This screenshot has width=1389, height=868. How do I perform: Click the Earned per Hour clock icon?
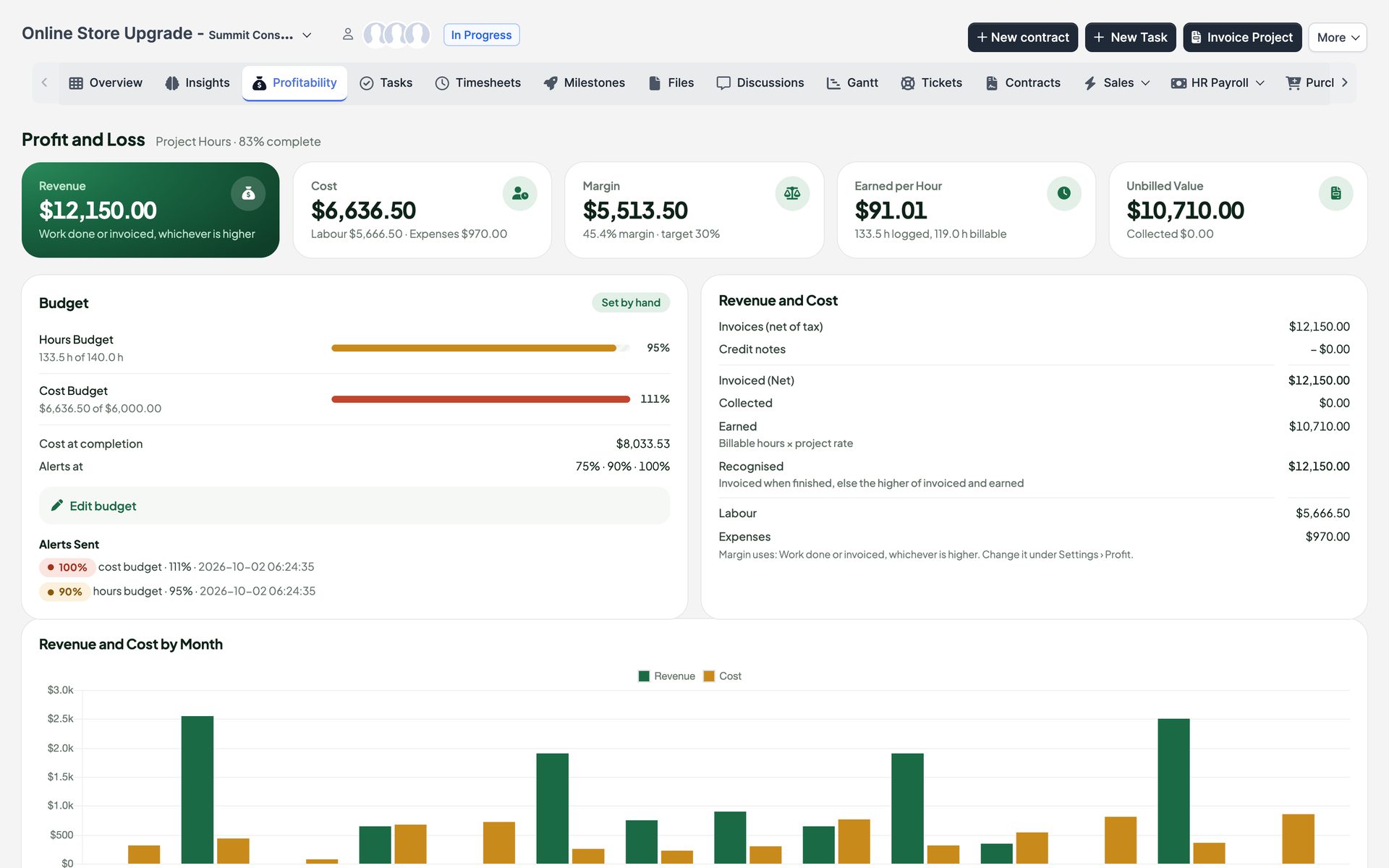pyautogui.click(x=1064, y=194)
